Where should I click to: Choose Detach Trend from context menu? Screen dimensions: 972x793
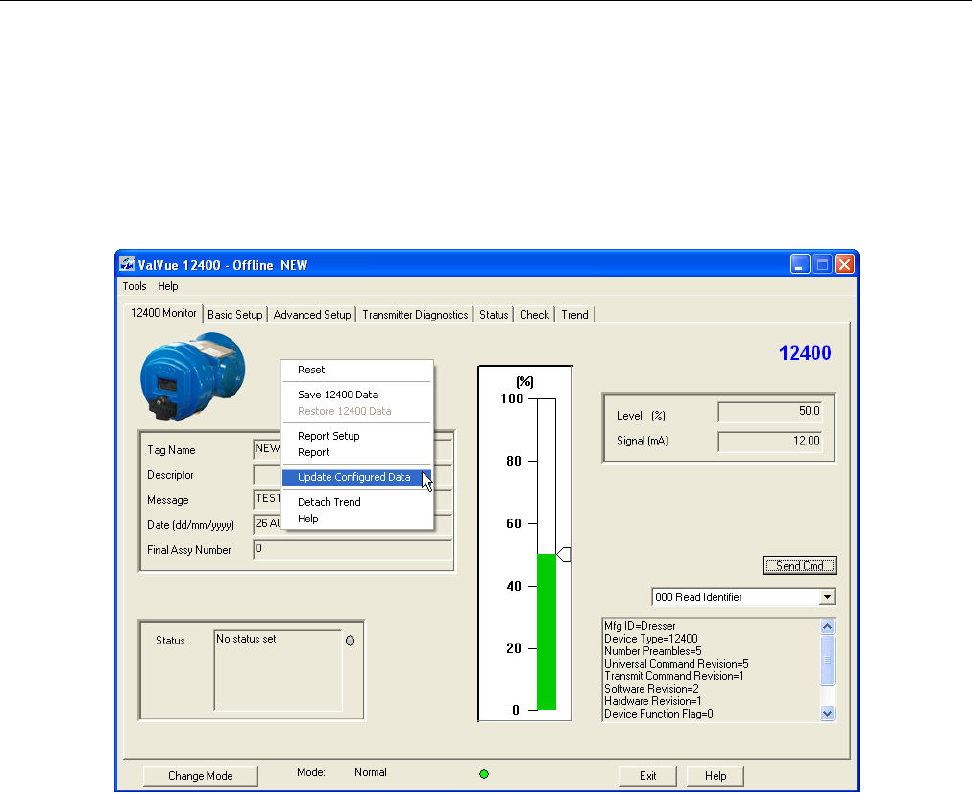pos(356,502)
